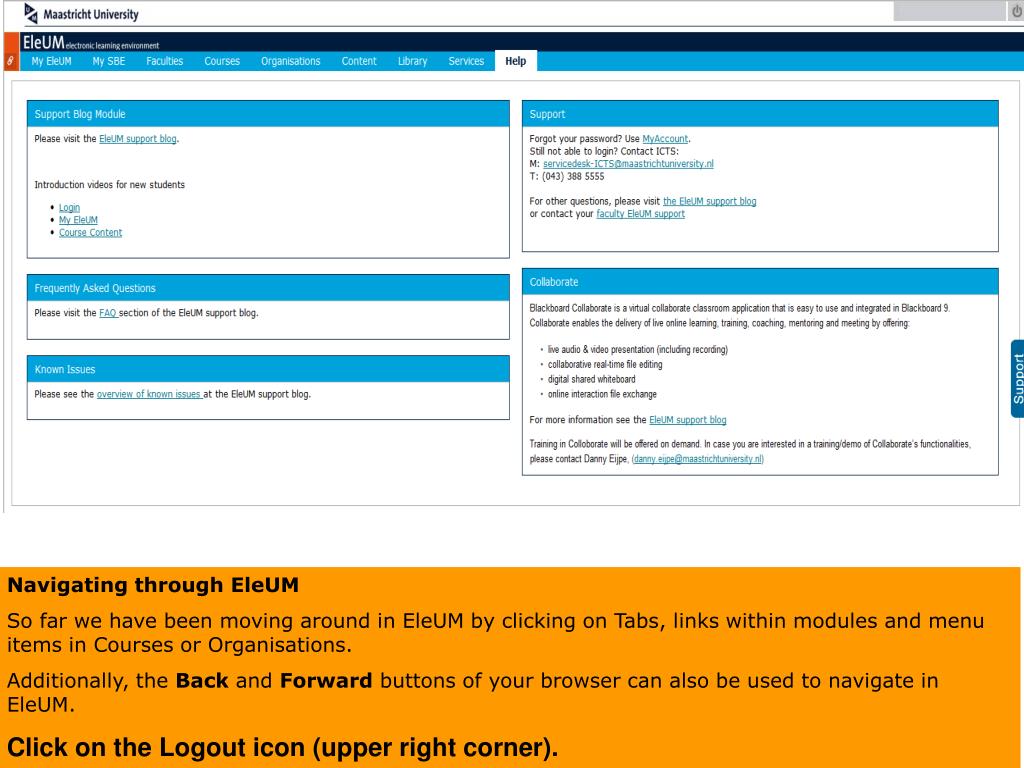
Task: Switch to the Faculties tab
Action: pyautogui.click(x=165, y=61)
